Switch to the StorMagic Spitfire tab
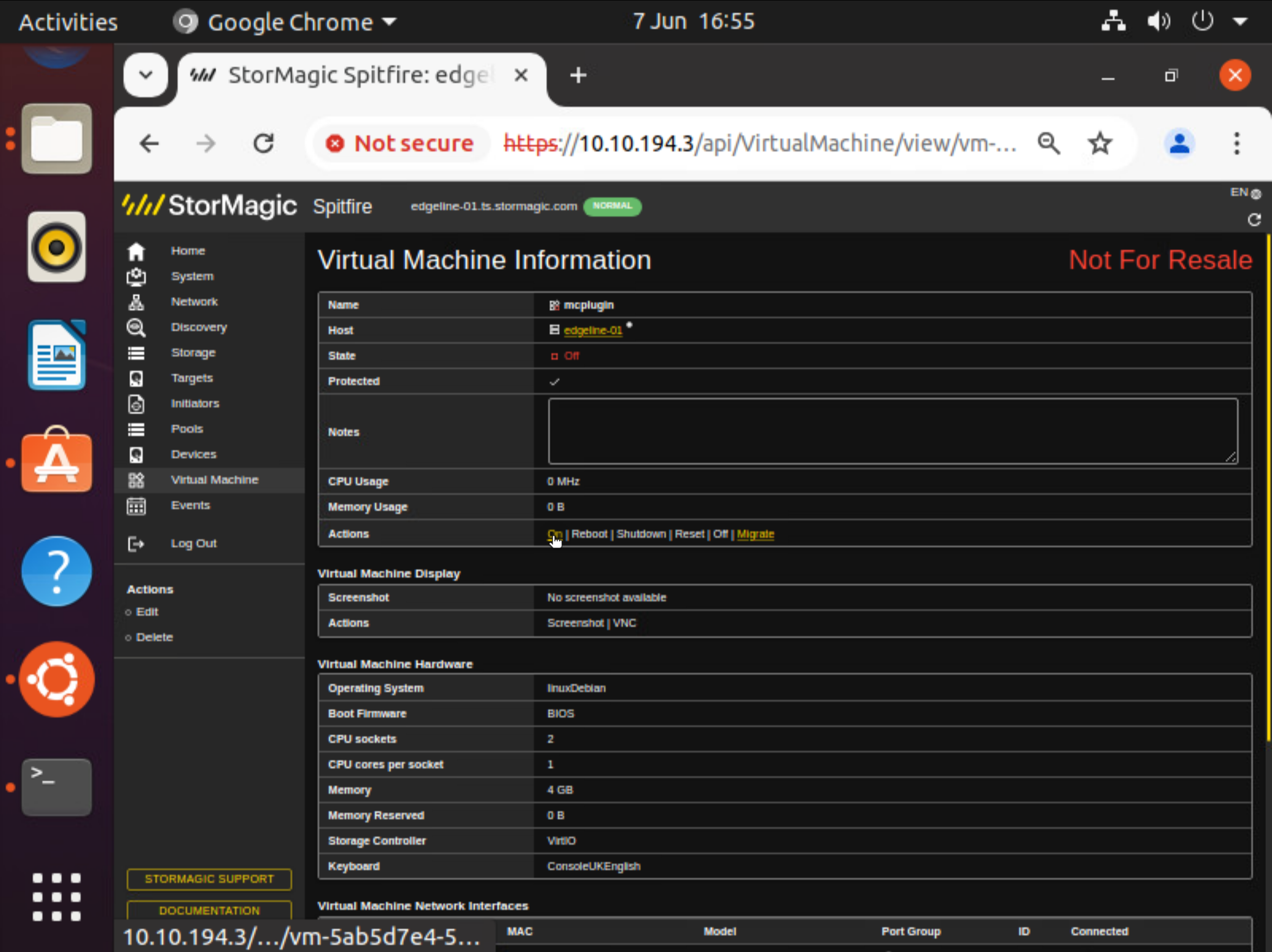 click(361, 75)
